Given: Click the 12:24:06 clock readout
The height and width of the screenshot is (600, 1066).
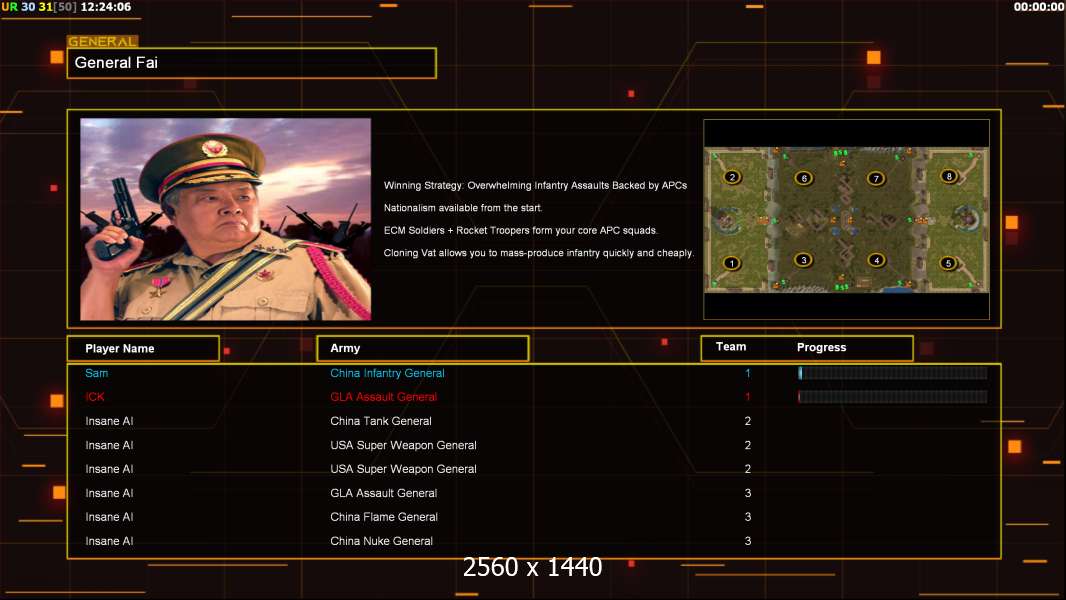Looking at the screenshot, I should click(106, 7).
